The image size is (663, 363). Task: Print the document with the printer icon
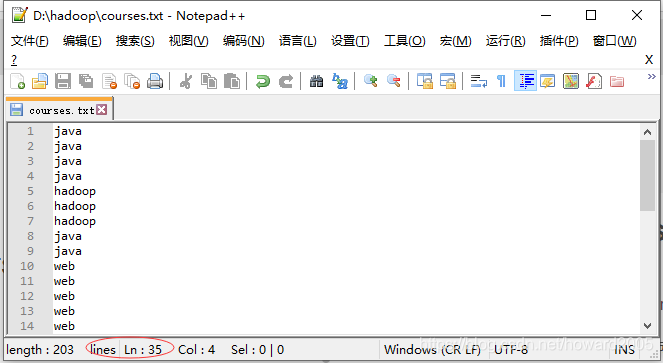(155, 81)
